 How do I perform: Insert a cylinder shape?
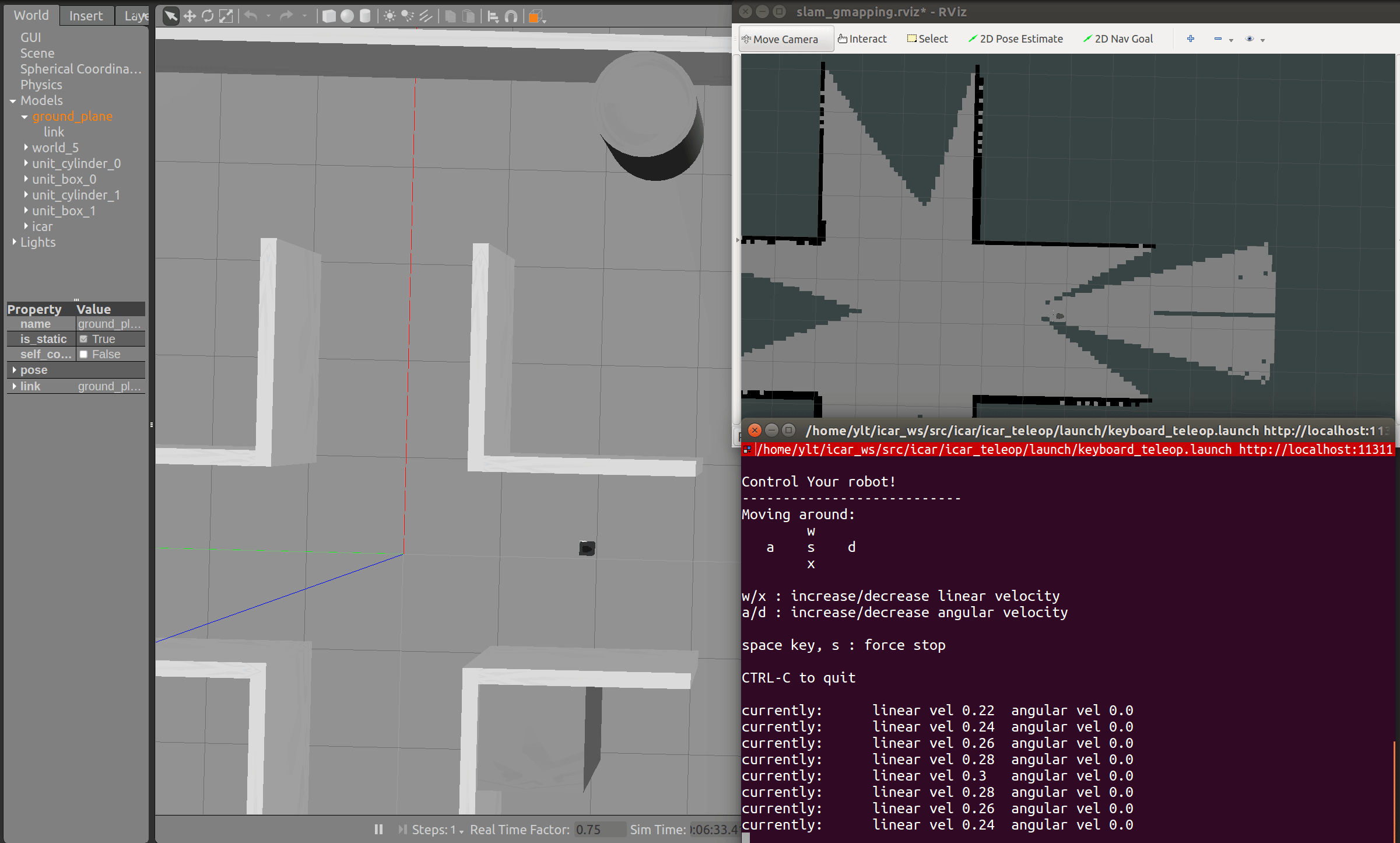point(365,16)
